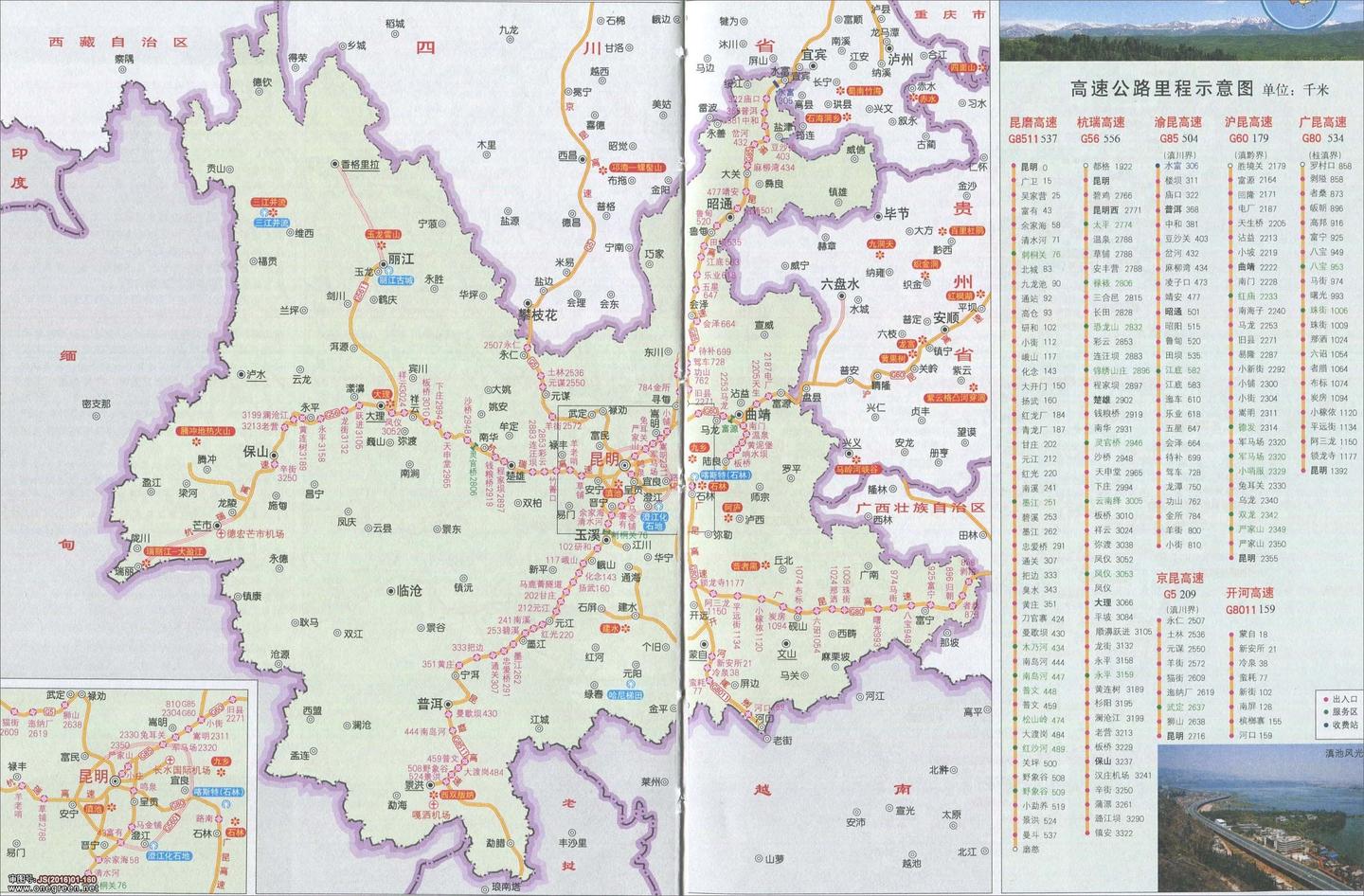Click the 德宏芒市机场 airport symbol
The image size is (1364, 896).
coord(221,533)
